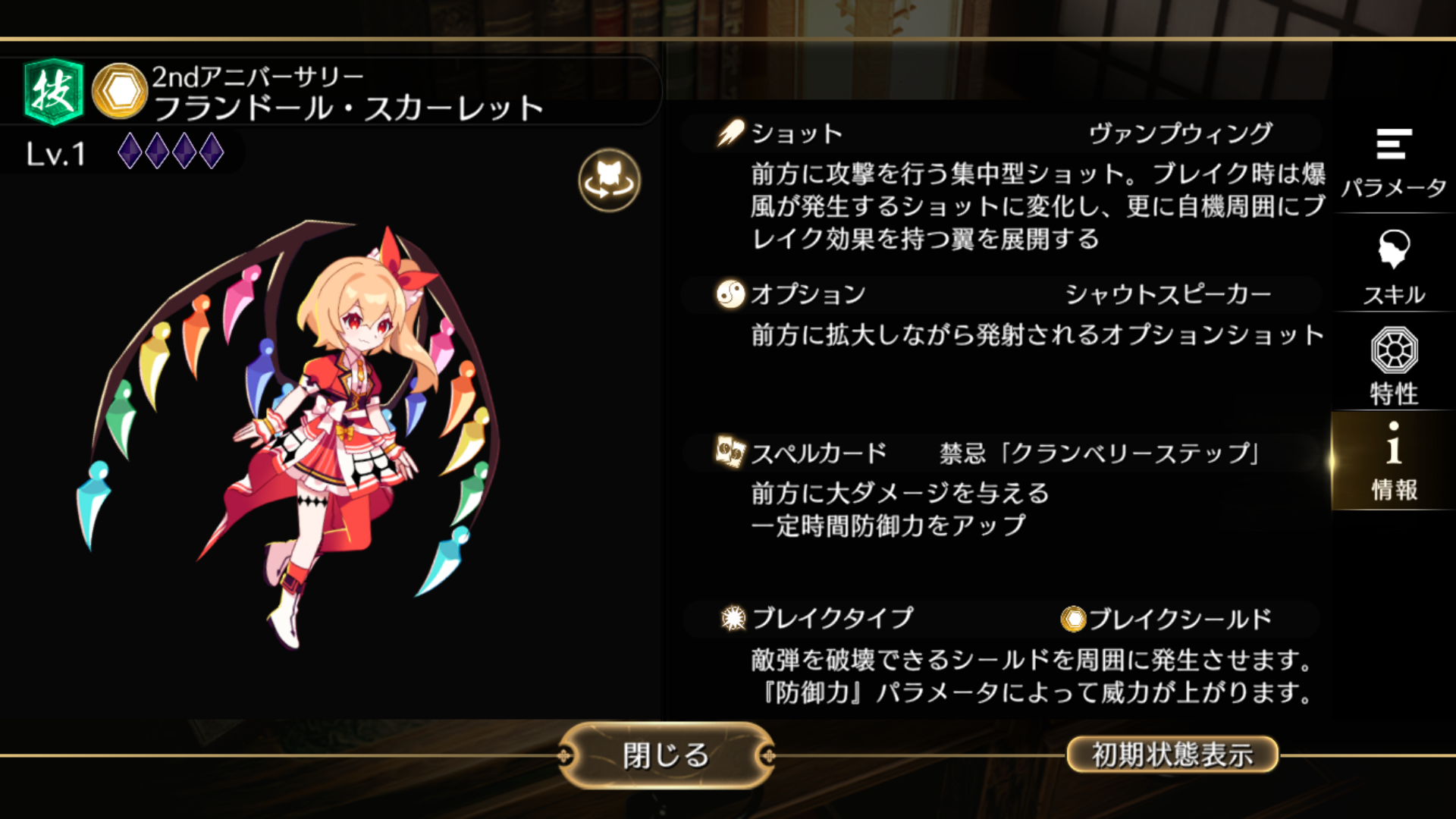Click the ブレイクタイプ burst icon
Image resolution: width=1456 pixels, height=819 pixels.
tap(733, 618)
